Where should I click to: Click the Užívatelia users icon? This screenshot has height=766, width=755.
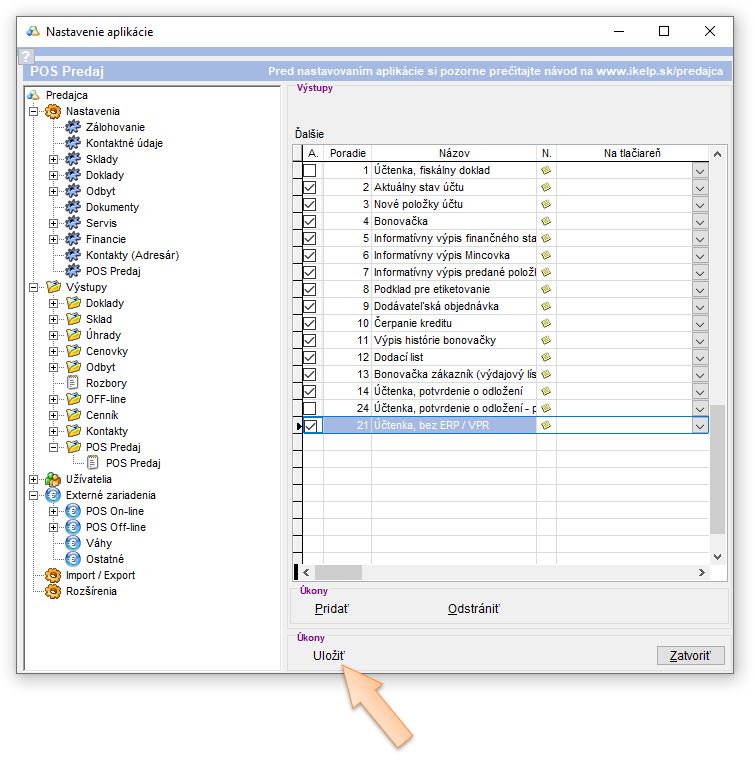(x=53, y=479)
